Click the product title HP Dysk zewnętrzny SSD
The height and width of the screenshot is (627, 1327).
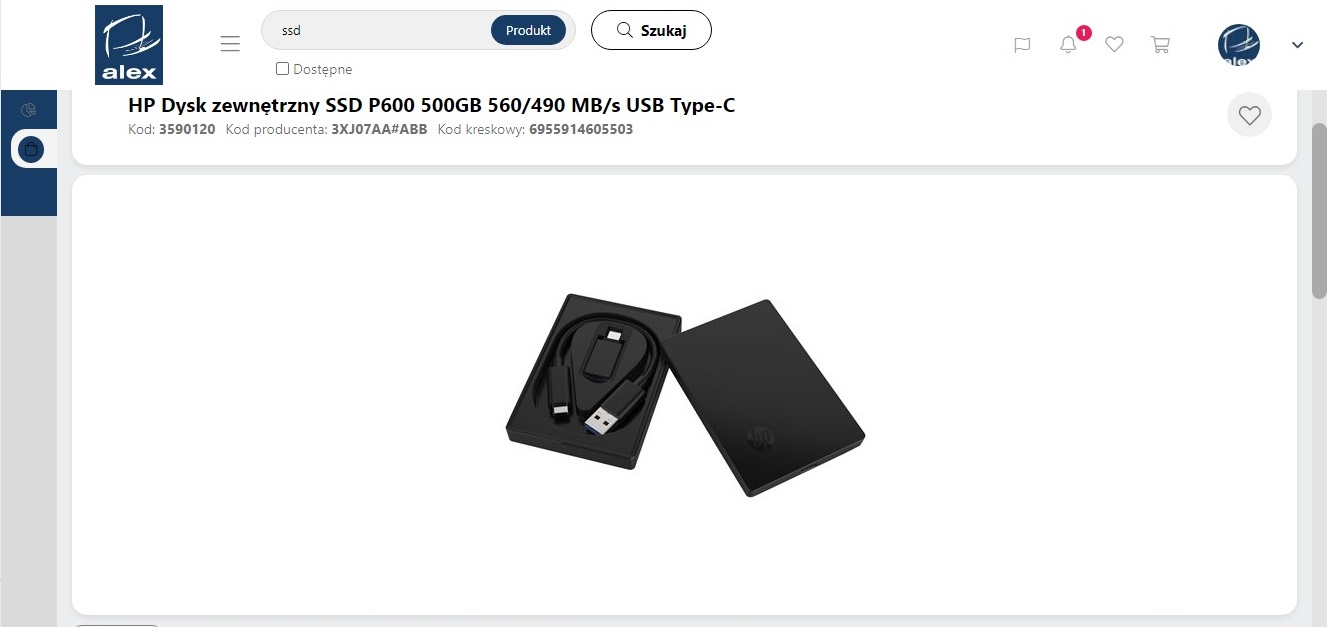point(431,105)
